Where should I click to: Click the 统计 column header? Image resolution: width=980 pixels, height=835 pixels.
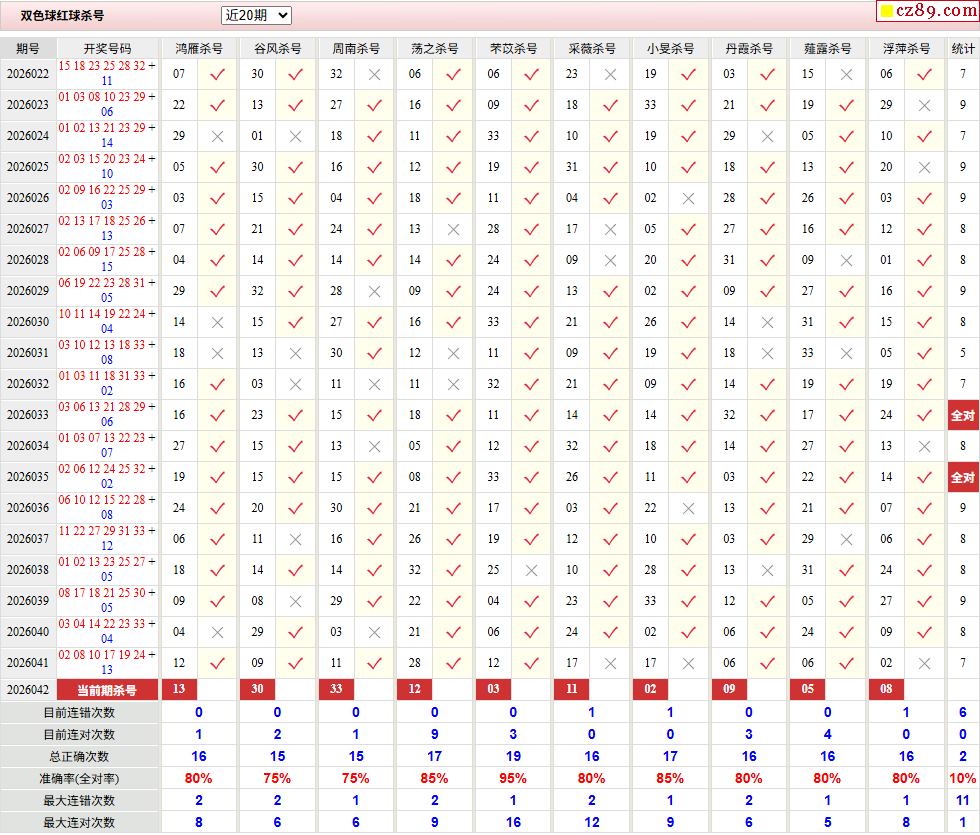tap(962, 48)
